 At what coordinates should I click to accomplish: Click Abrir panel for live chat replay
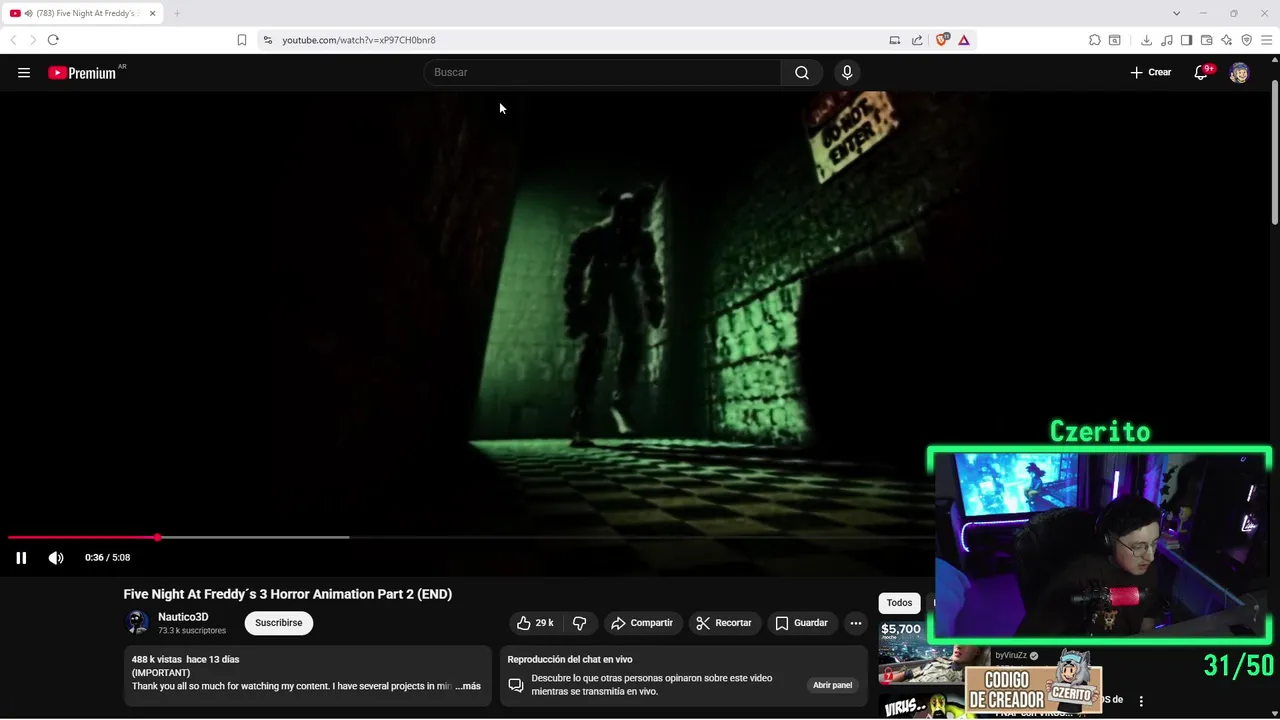[x=832, y=685]
